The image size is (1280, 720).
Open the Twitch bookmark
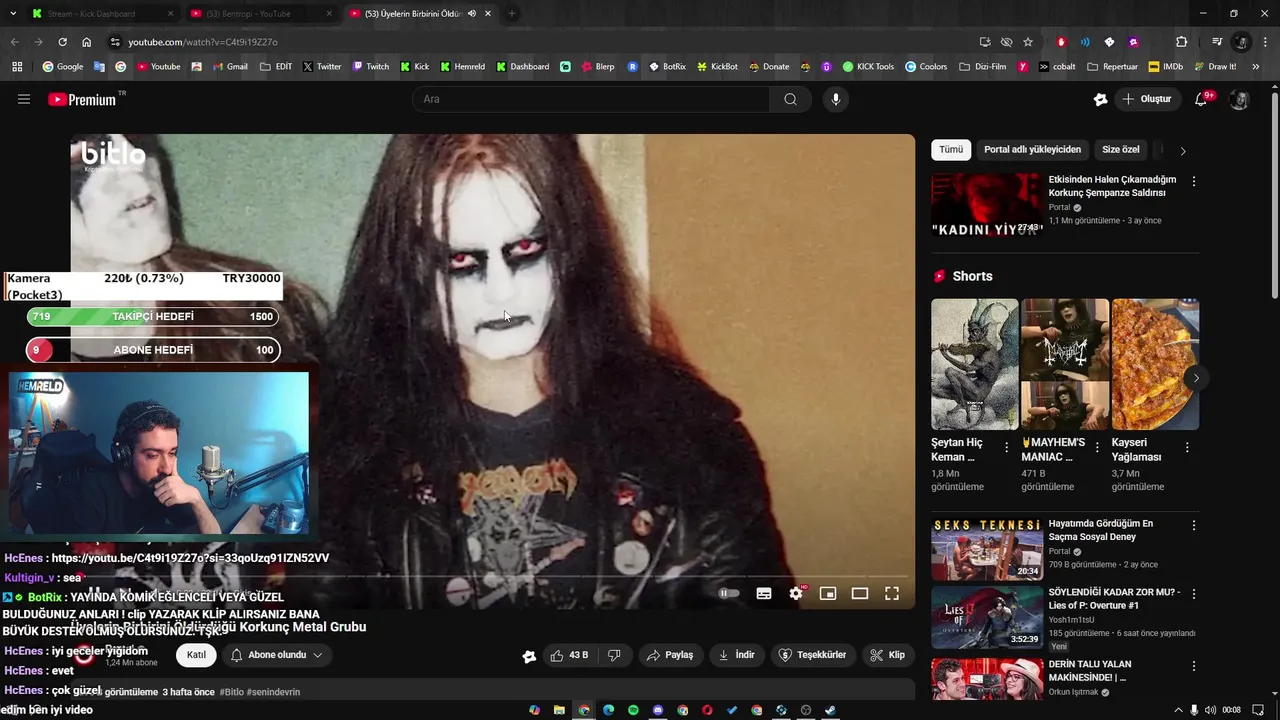click(x=370, y=67)
